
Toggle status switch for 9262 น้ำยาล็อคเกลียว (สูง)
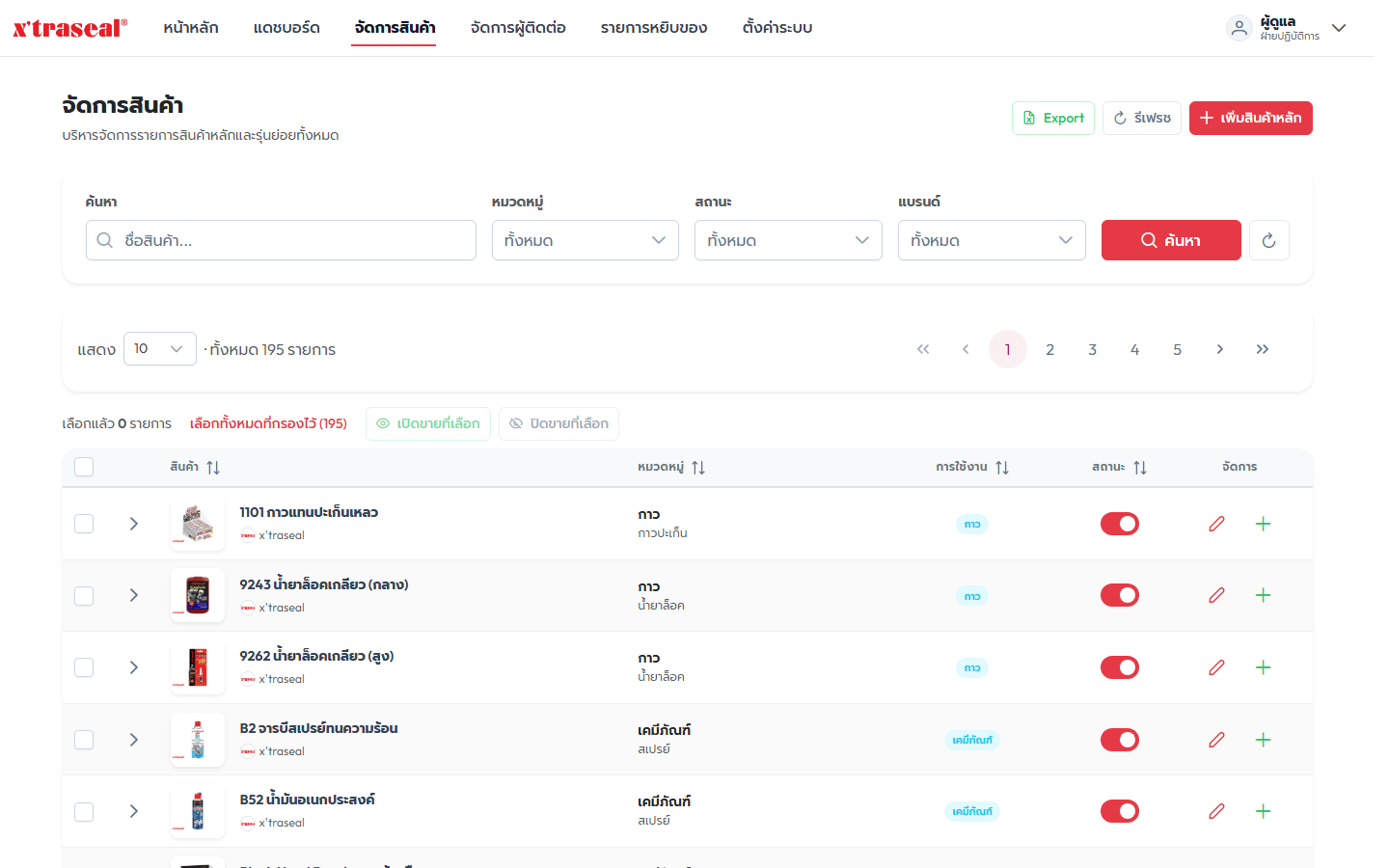click(x=1120, y=667)
